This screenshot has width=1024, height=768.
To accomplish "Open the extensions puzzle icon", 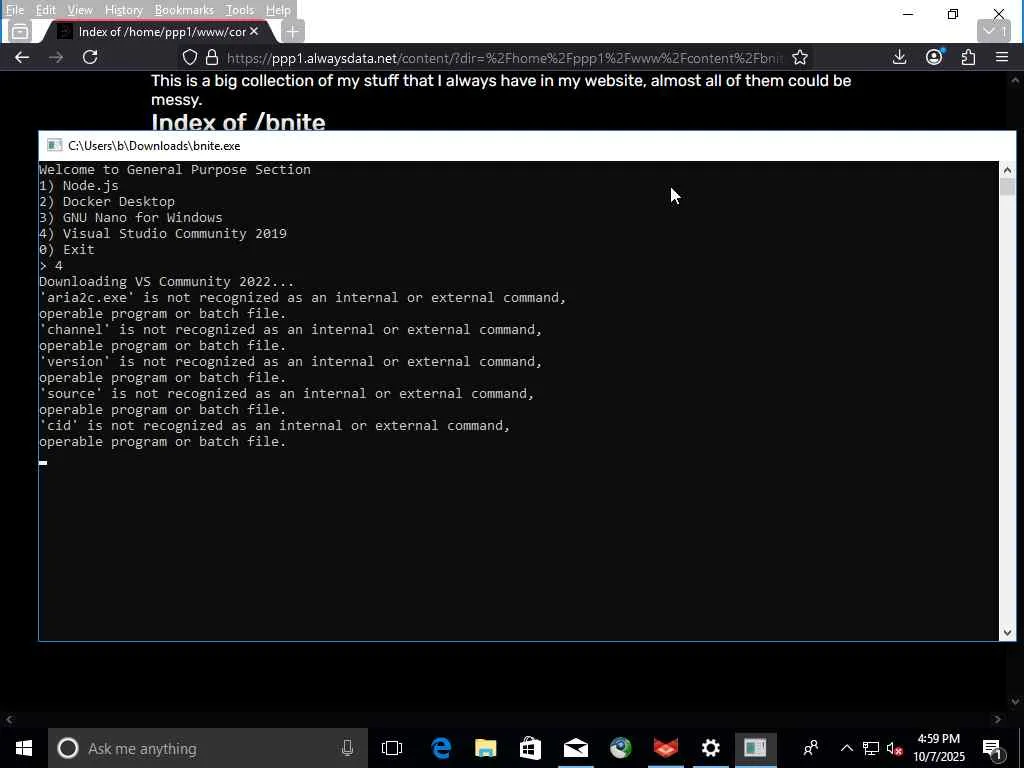I will coord(968,57).
